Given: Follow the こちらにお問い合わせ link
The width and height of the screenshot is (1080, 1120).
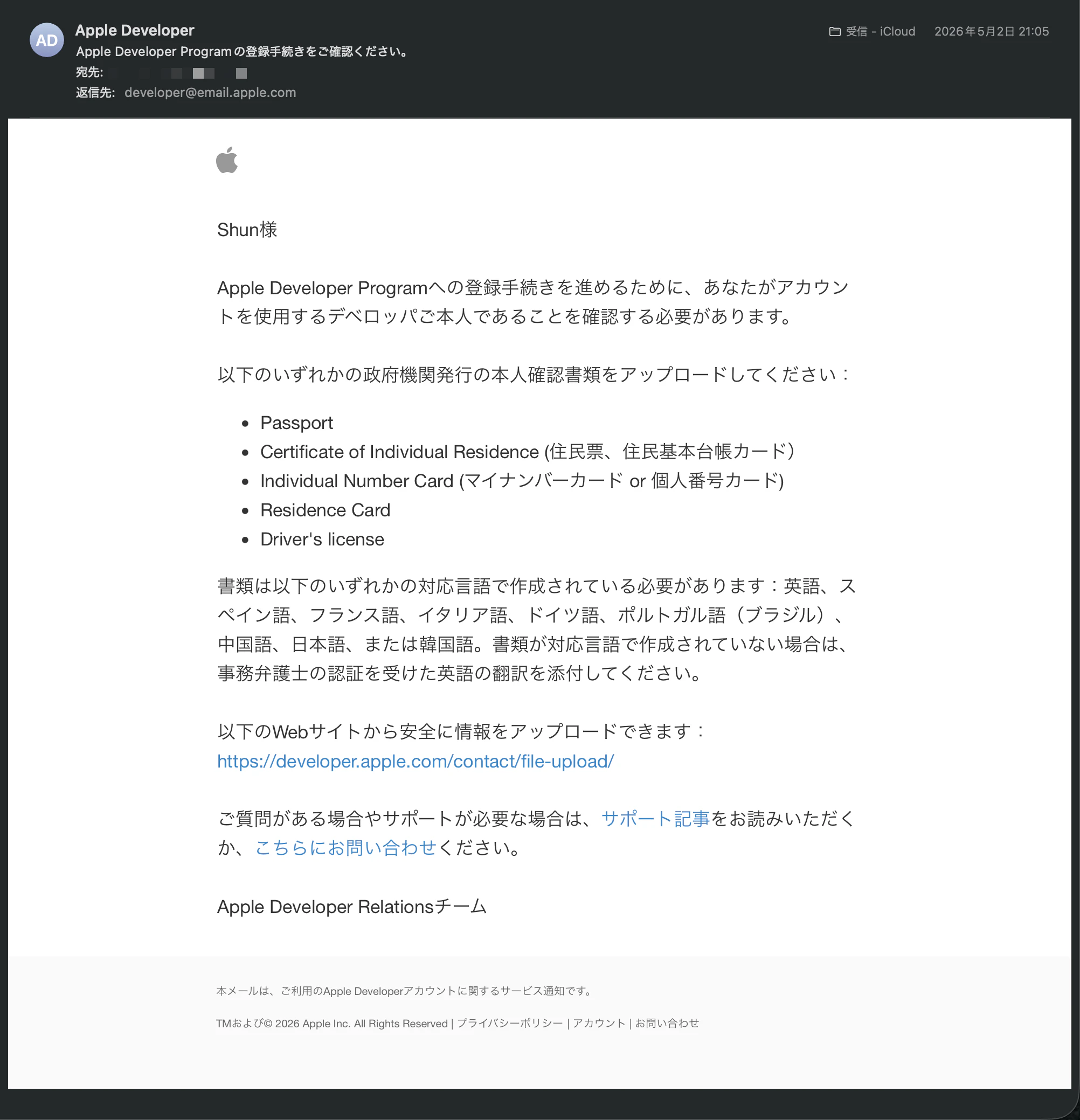Looking at the screenshot, I should click(345, 848).
